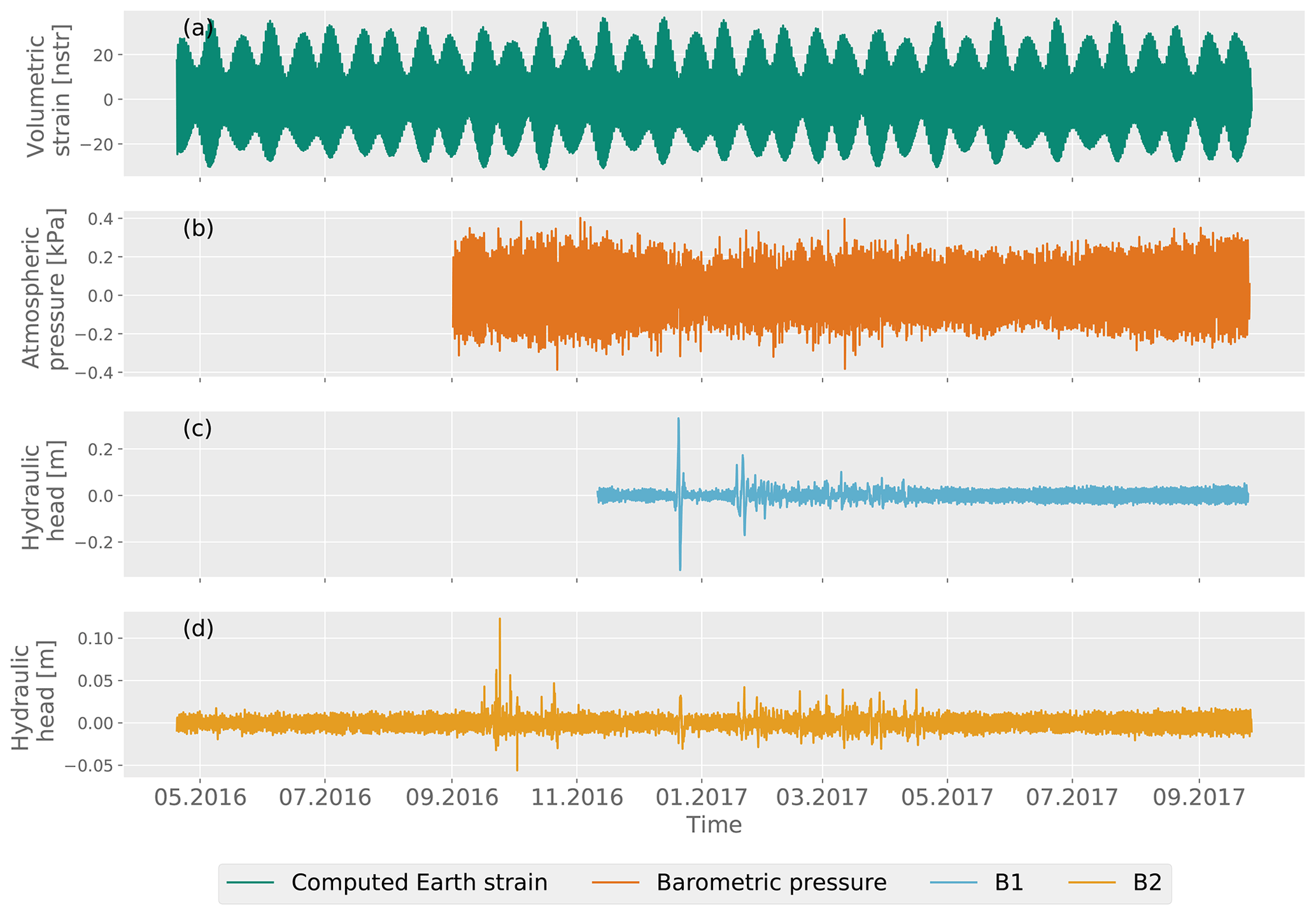Click the 01.2017 x-axis tick label
1316x916 pixels.
702,798
